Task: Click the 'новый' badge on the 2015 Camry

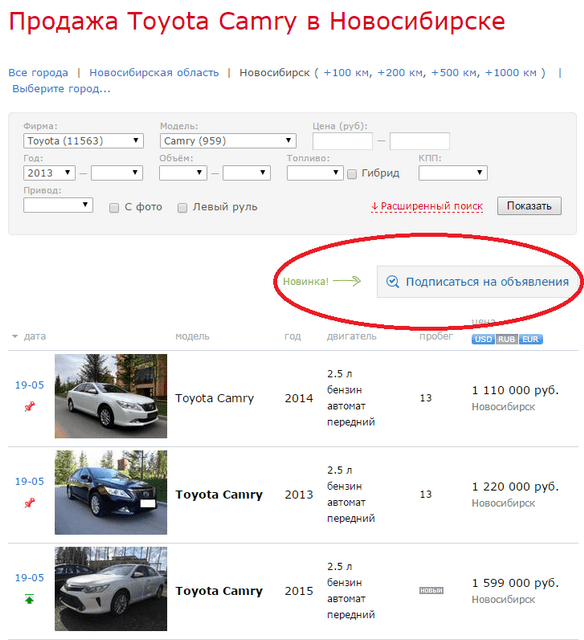Action: click(431, 590)
